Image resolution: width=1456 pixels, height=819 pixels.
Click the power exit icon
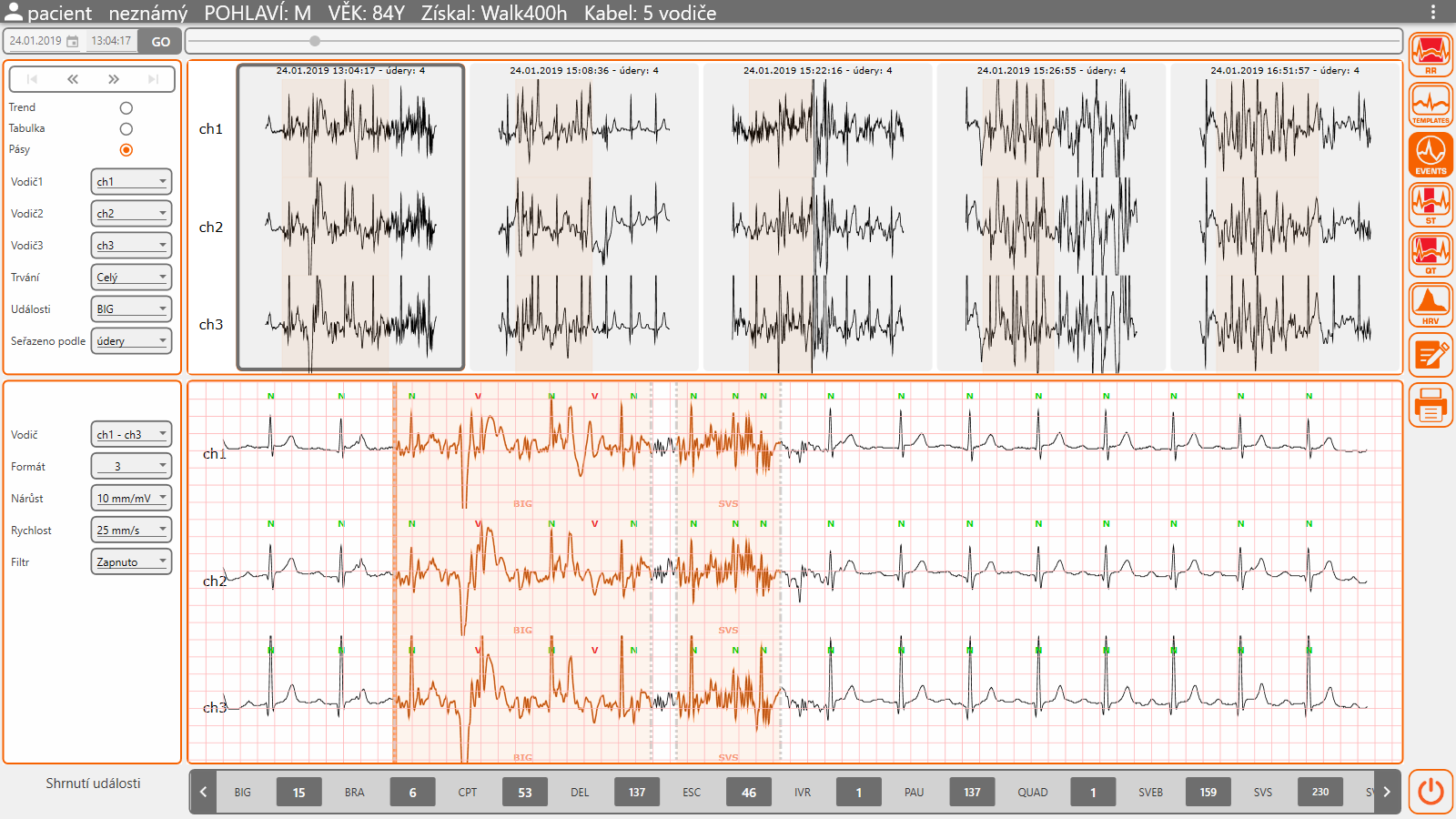1431,791
